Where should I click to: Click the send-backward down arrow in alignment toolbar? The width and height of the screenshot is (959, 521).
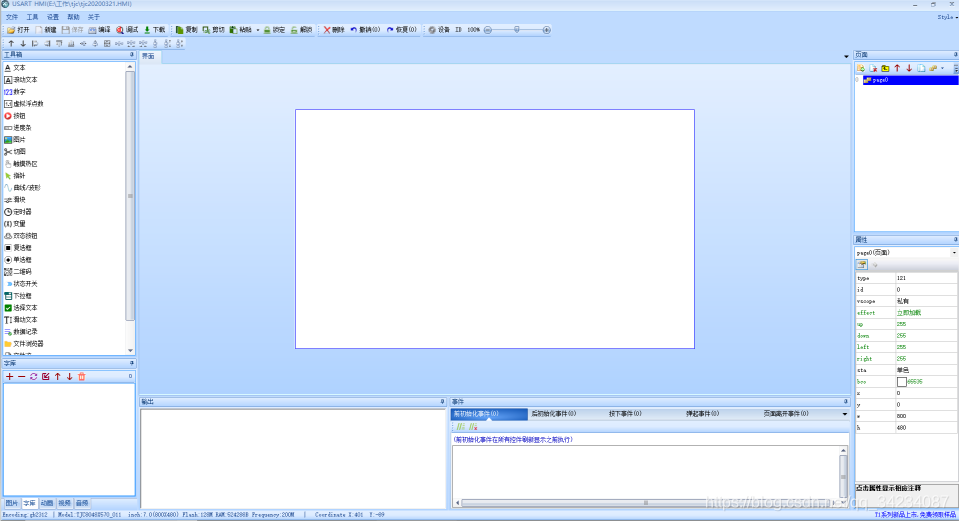(23, 43)
